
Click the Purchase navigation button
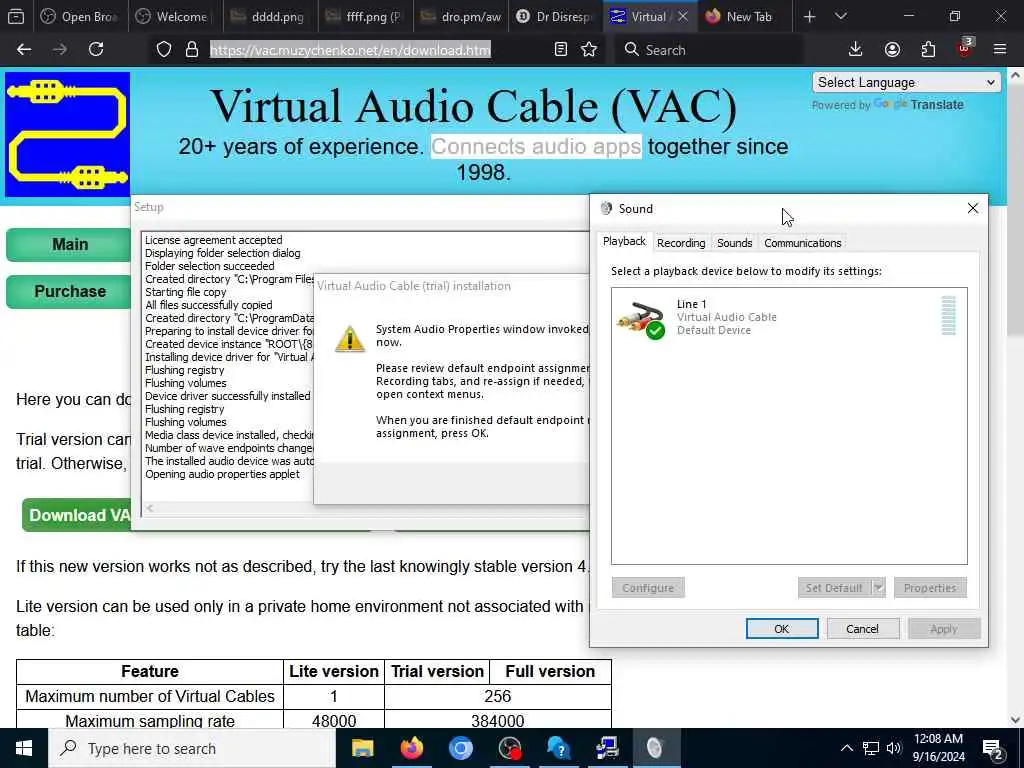[x=69, y=291]
